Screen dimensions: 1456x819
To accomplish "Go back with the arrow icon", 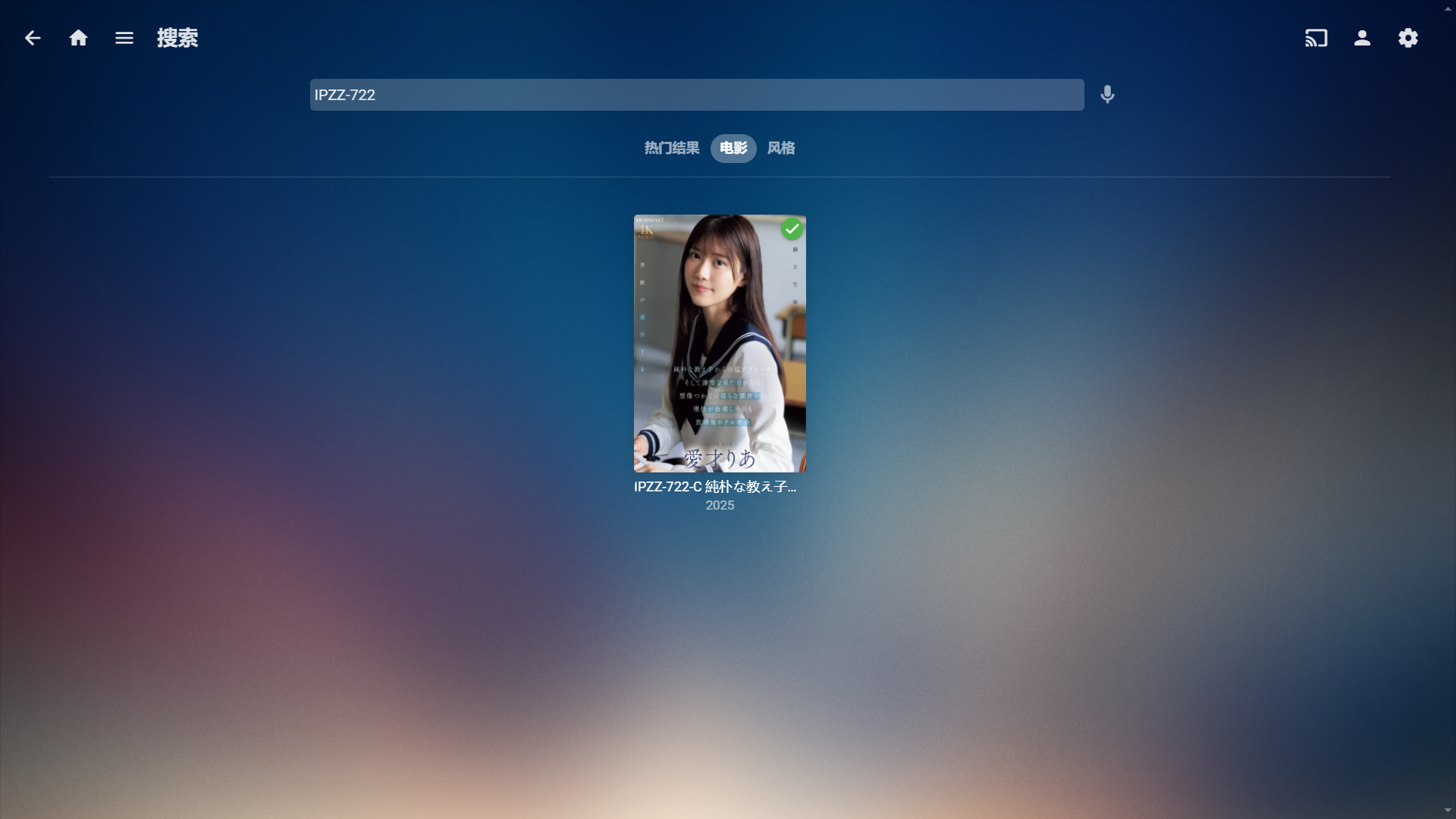I will [33, 38].
